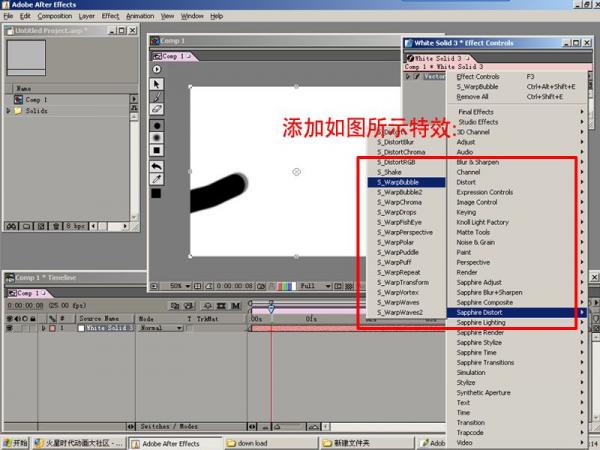Screen dimensions: 600x450
Task: Select Sapphire Distort in effects menu
Action: pyautogui.click(x=517, y=312)
